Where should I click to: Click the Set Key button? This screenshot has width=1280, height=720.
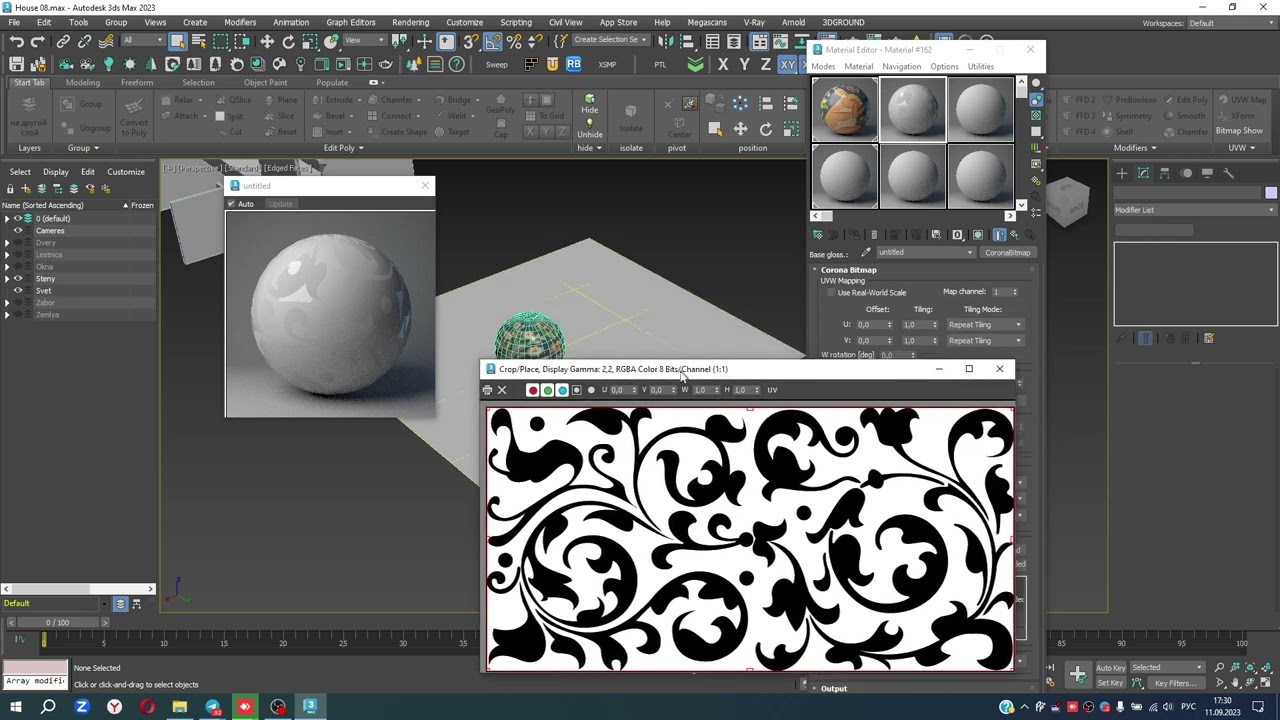(1111, 683)
